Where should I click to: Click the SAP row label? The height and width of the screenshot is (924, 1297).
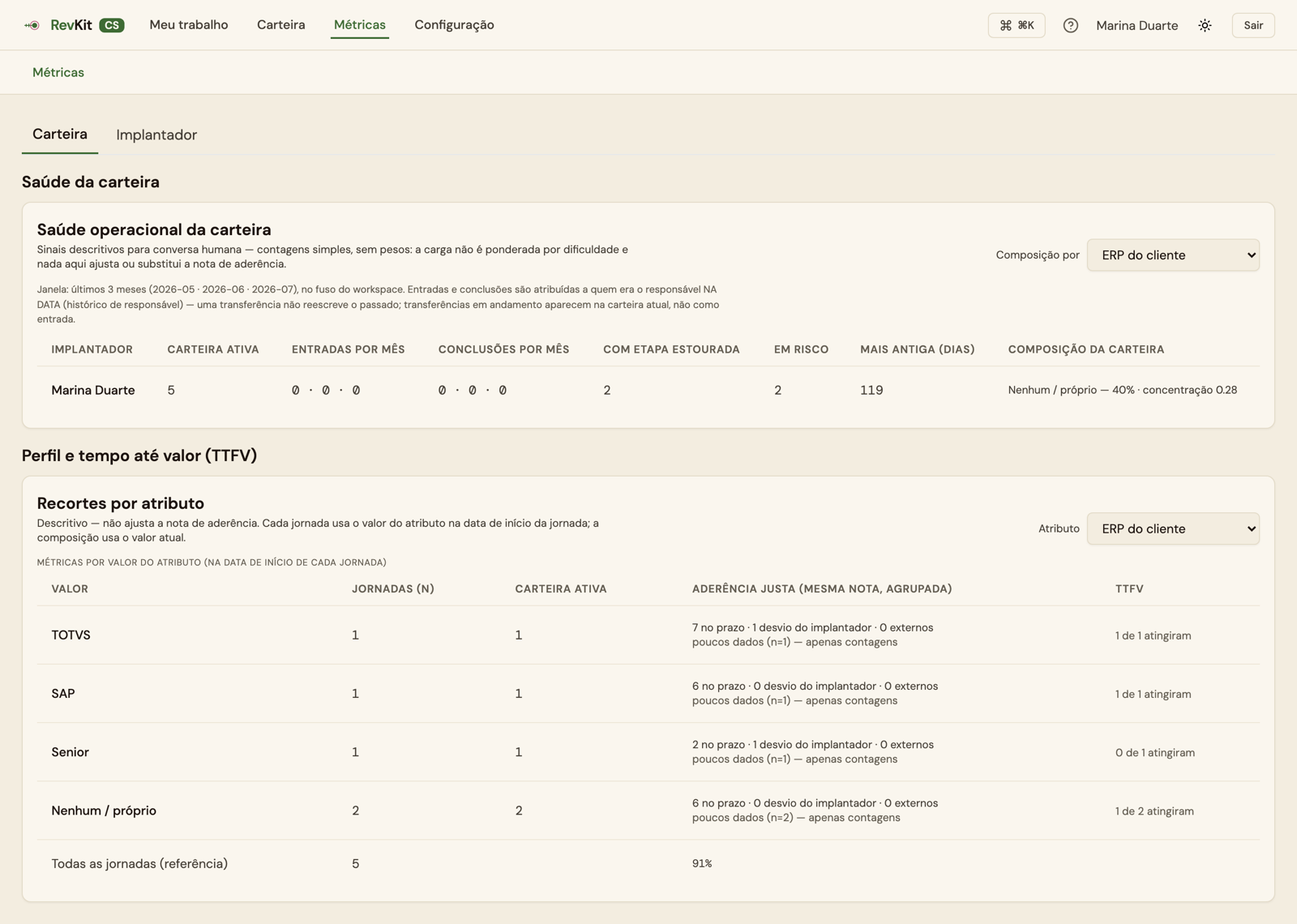click(x=63, y=694)
